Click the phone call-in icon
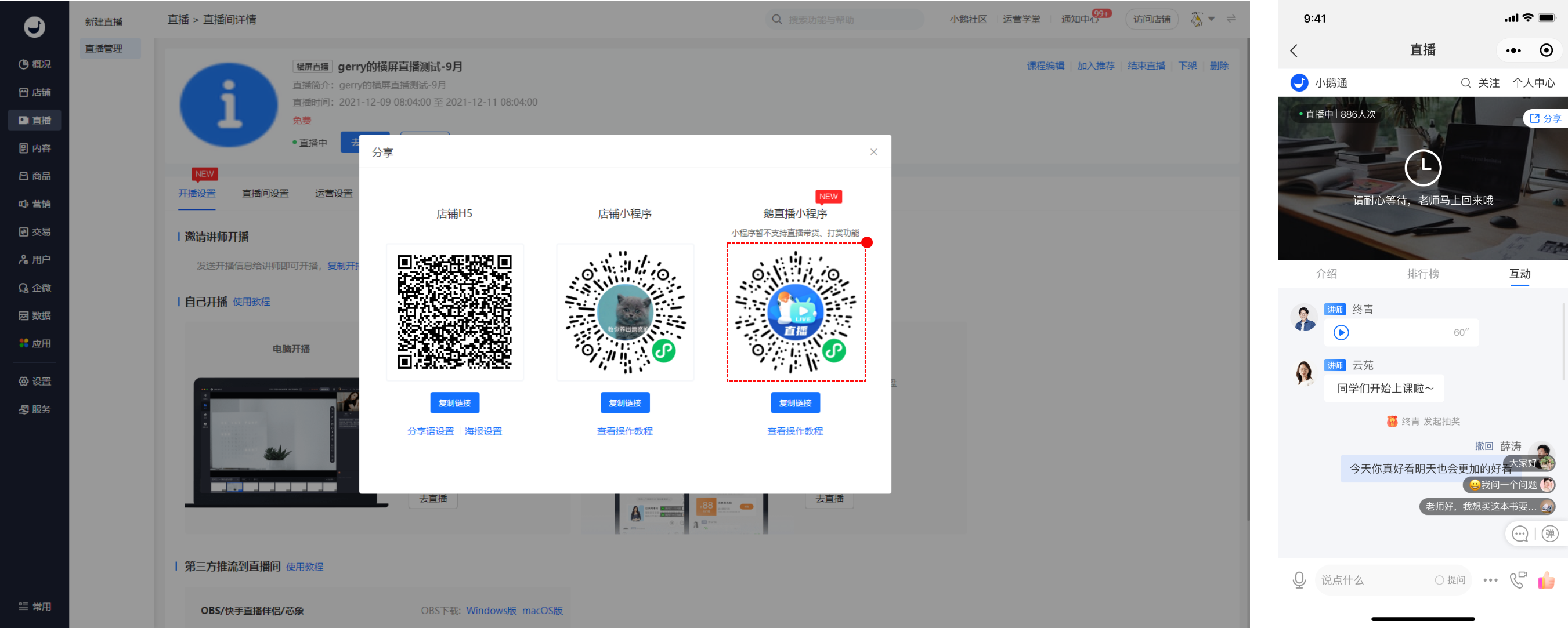 [1518, 580]
